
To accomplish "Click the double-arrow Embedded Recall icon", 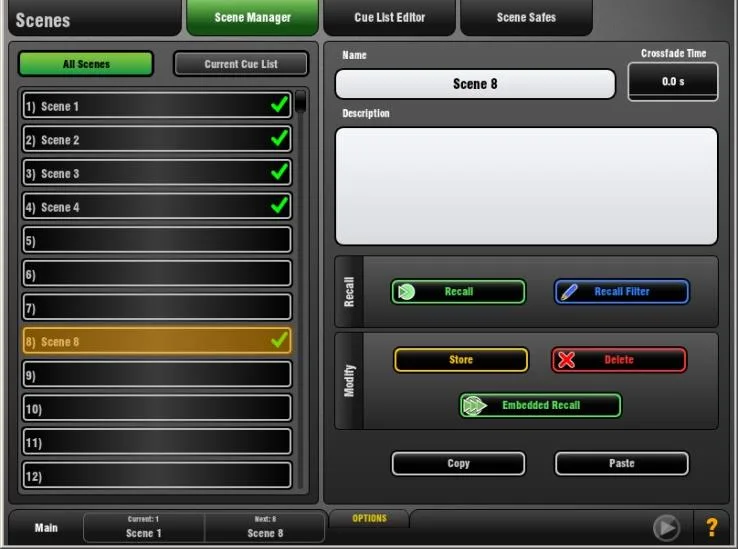I will click(474, 405).
